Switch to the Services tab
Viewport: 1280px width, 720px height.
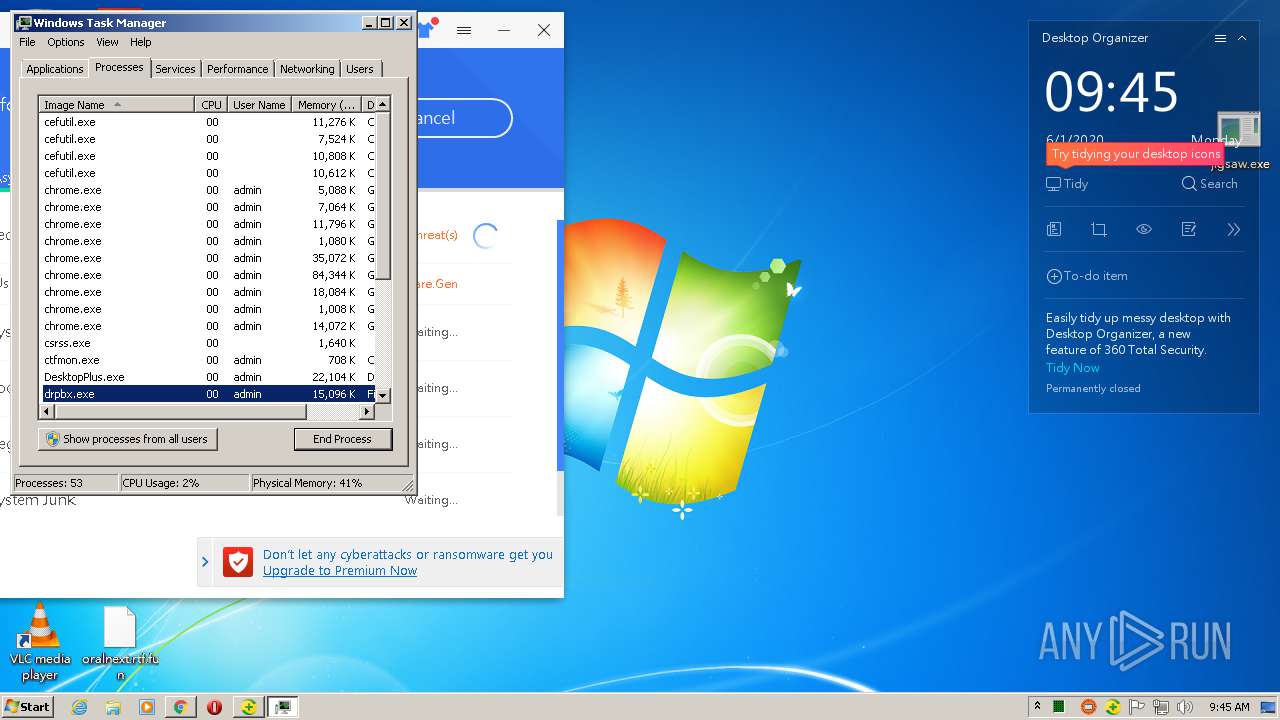175,69
